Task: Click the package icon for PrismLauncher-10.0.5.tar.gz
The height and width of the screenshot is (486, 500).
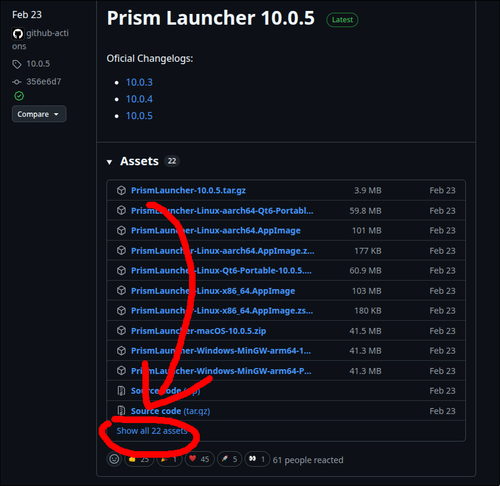Action: [x=121, y=190]
